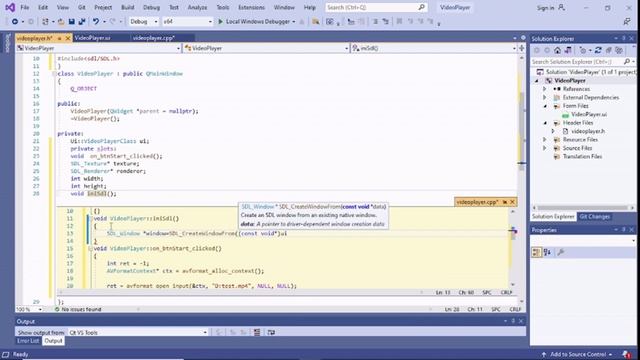Screen dimensions: 640x360
Task: Click the Search (Ctrl+Q) box
Action: [376, 7]
